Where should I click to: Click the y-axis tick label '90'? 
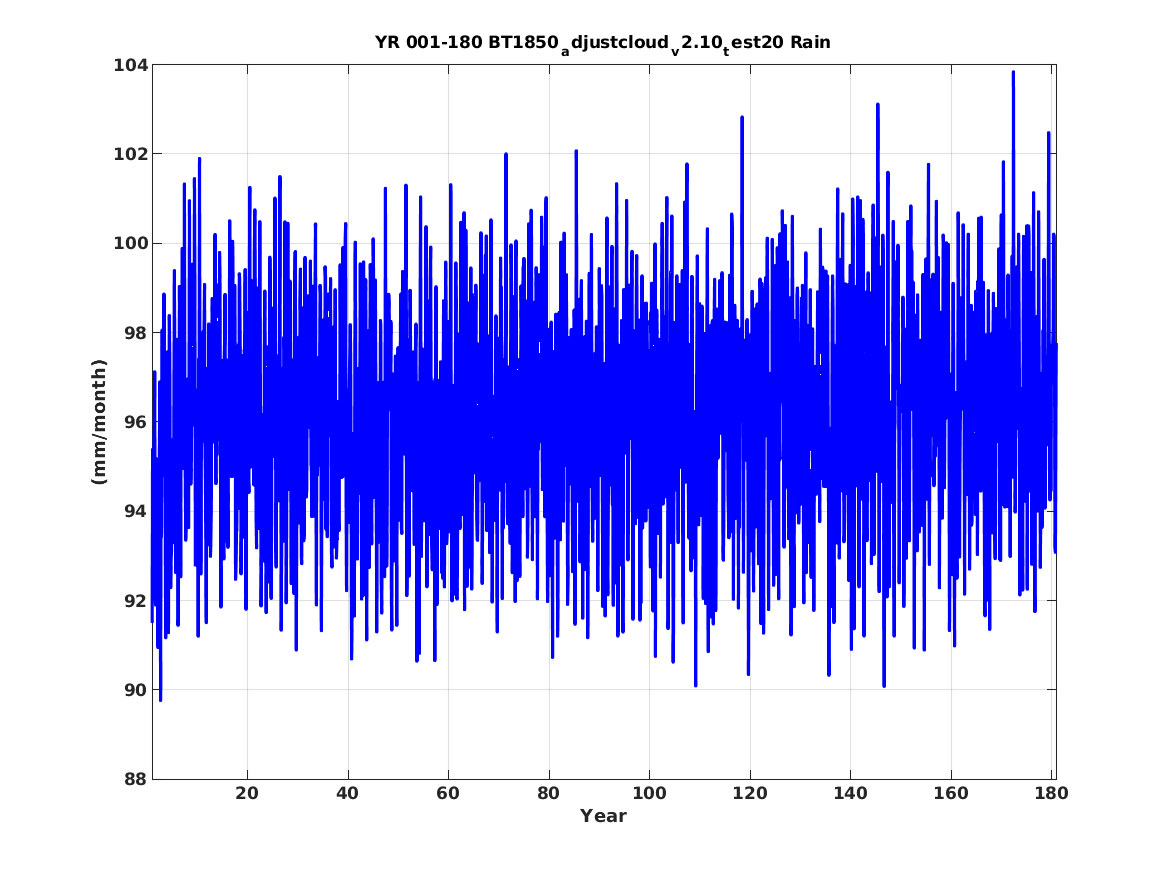tap(136, 690)
